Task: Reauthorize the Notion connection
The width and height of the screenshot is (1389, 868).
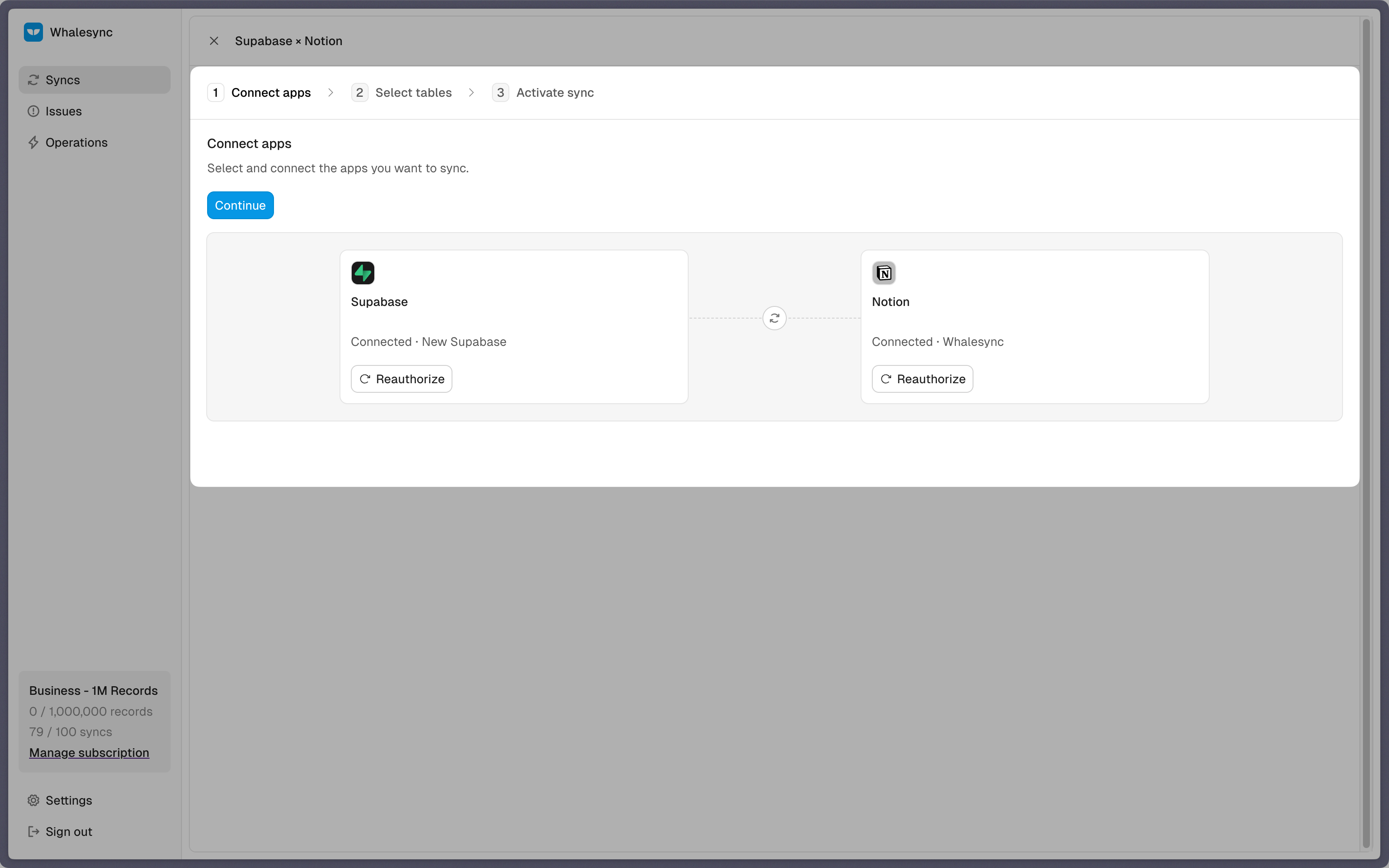Action: tap(922, 379)
